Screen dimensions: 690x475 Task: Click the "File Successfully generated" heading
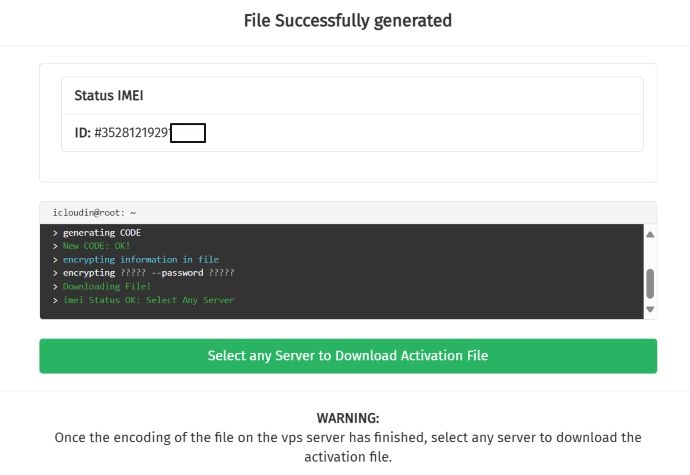[348, 20]
